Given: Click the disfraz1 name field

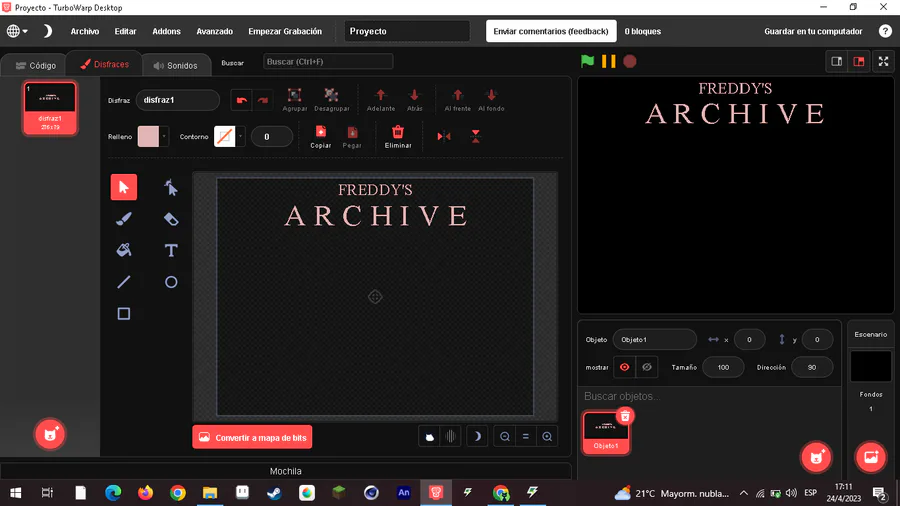Looking at the screenshot, I should tap(177, 100).
